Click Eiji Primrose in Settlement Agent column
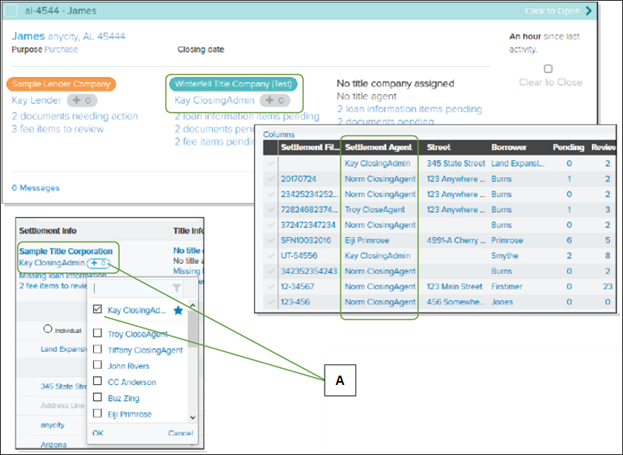Viewport: 623px width, 455px height. pos(367,240)
